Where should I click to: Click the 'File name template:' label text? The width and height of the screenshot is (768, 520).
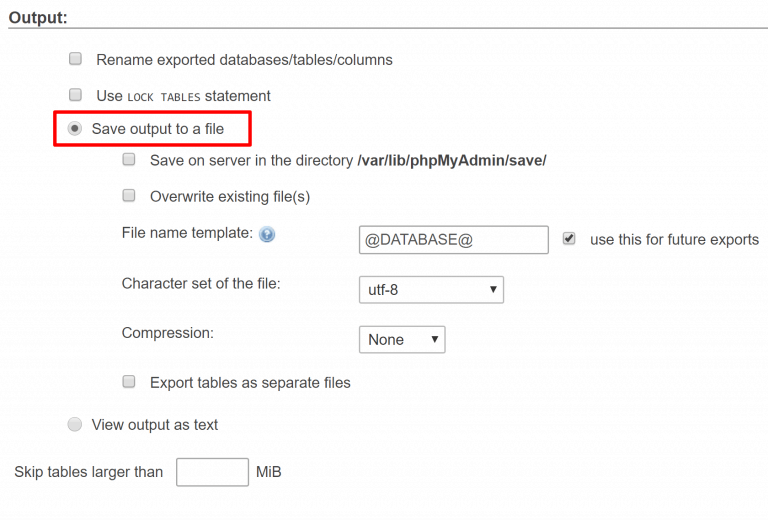pyautogui.click(x=187, y=233)
